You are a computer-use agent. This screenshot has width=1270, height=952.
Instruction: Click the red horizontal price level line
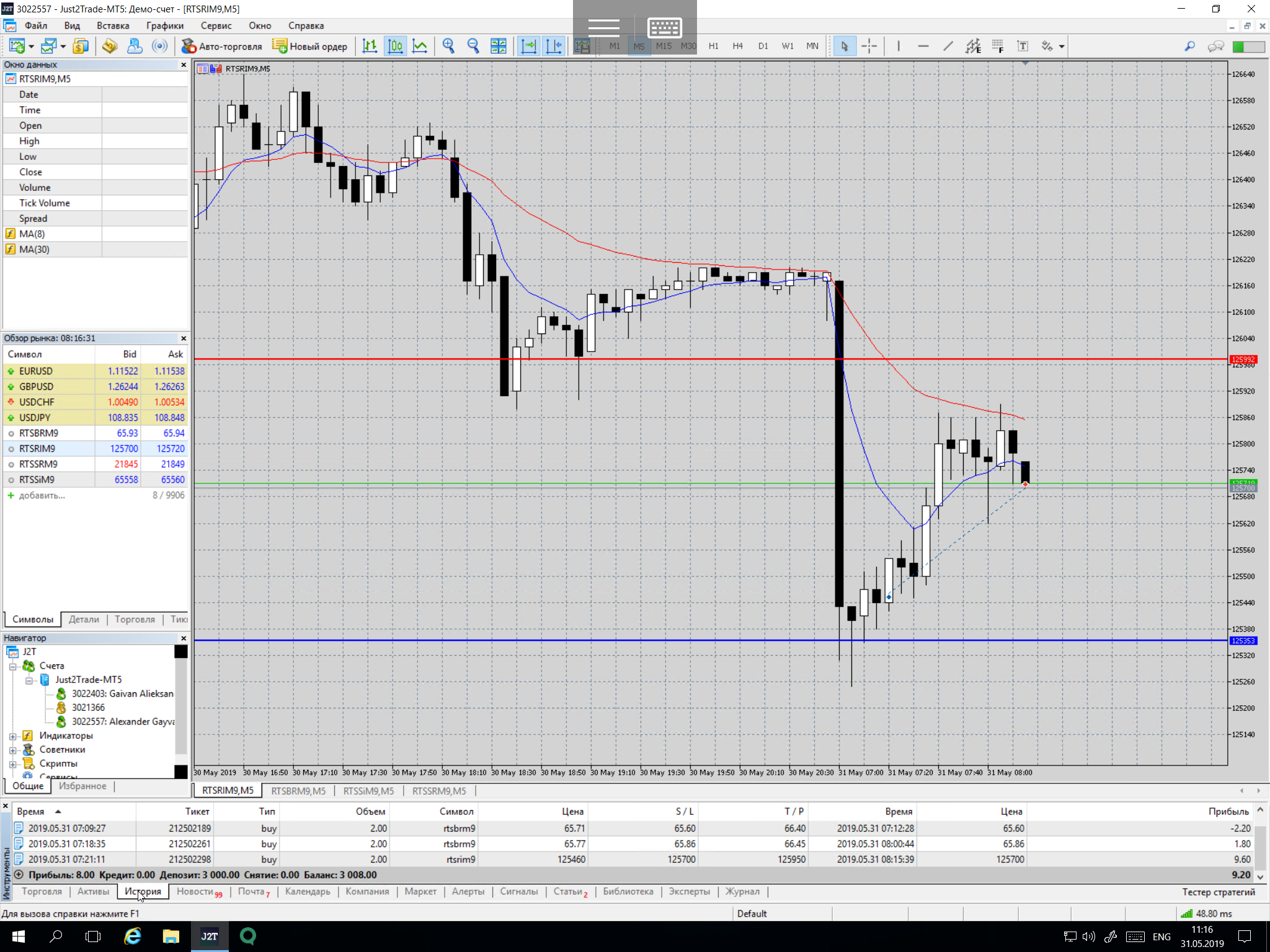point(682,359)
